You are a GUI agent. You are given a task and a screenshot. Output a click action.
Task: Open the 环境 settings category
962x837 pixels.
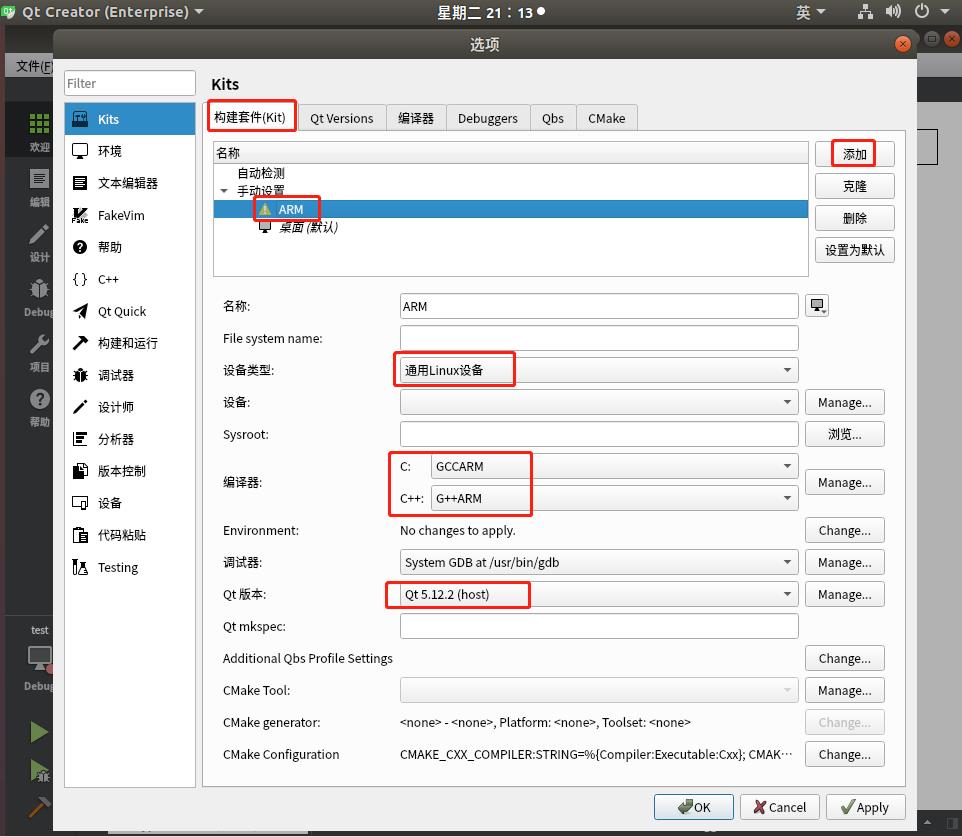129,151
